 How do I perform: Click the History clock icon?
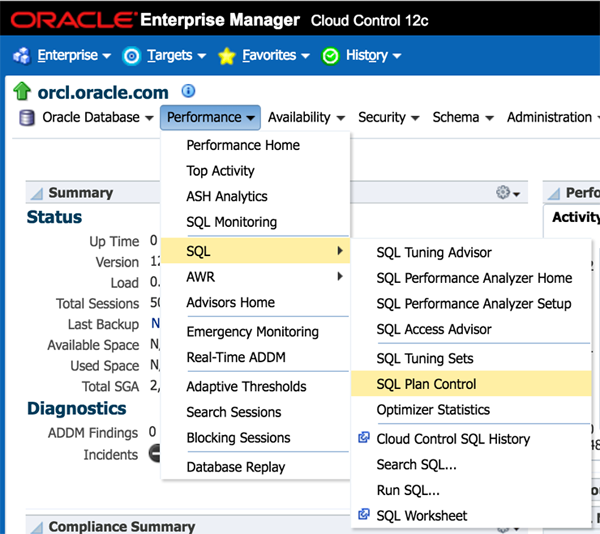tap(331, 56)
